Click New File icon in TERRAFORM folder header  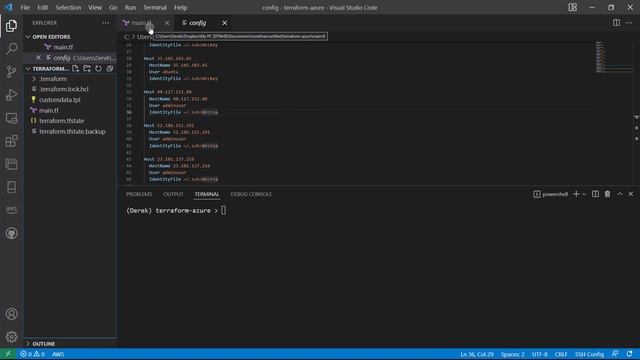click(76, 69)
